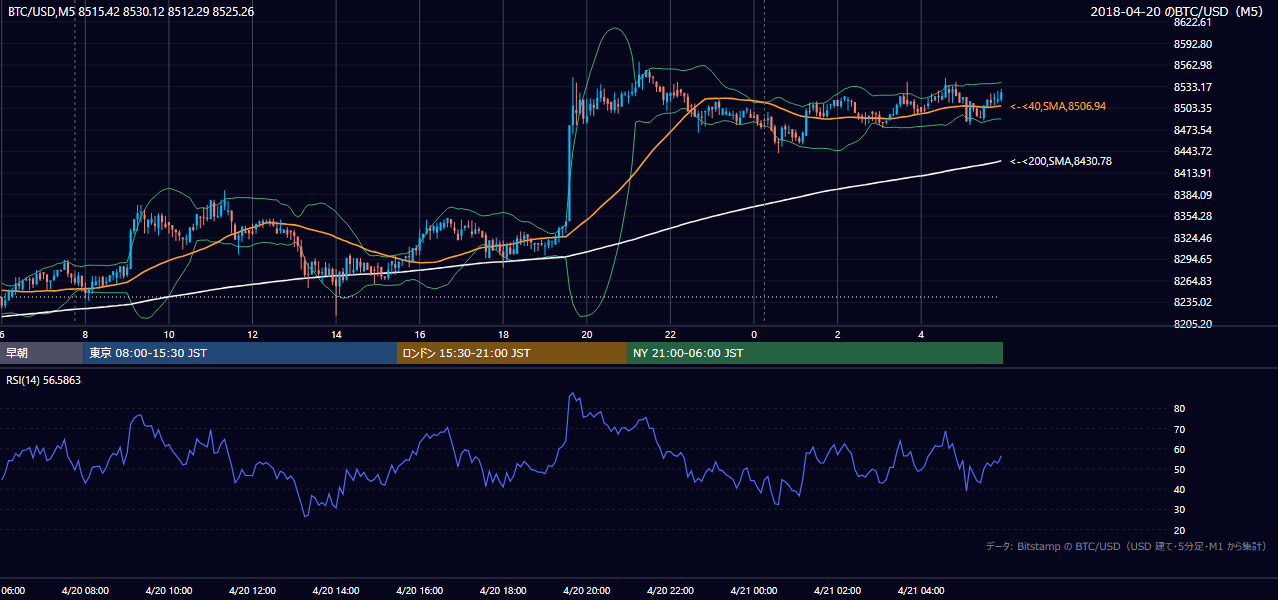The image size is (1278, 600).
Task: Click the 4/21 00:00 time axis label
Action: [754, 591]
